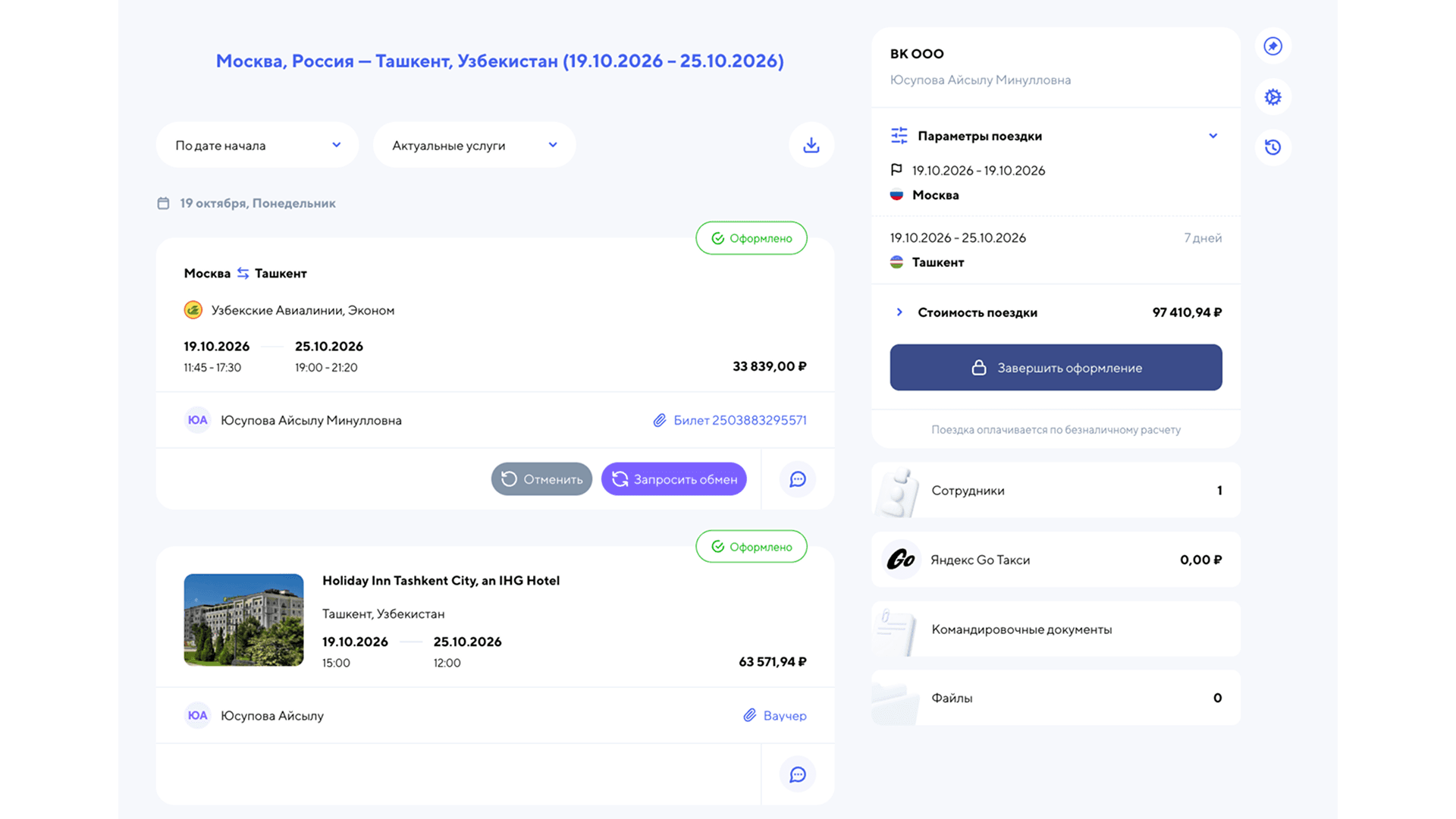The width and height of the screenshot is (1456, 819).
Task: Click the total 97 410,94 ₽ amount
Action: pos(1187,312)
